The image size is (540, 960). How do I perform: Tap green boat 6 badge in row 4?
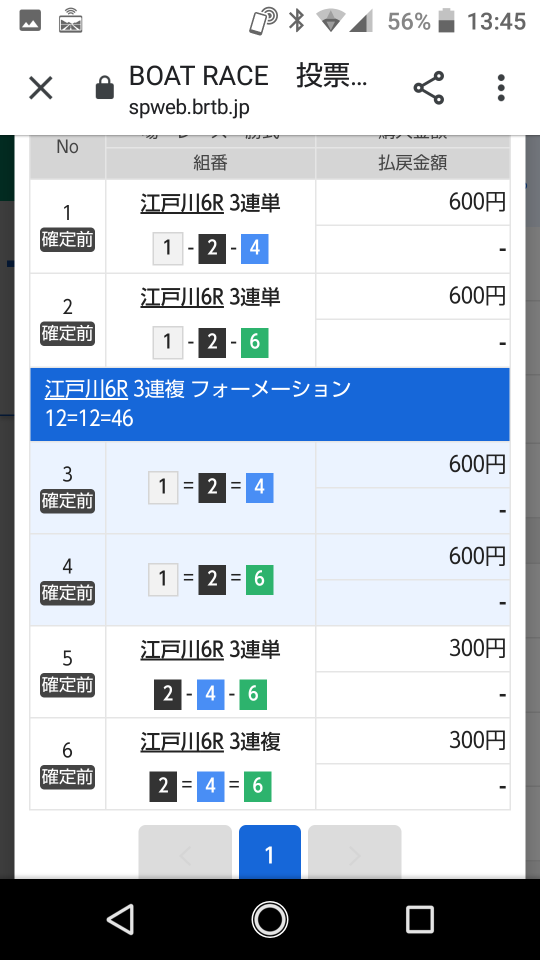click(x=259, y=579)
